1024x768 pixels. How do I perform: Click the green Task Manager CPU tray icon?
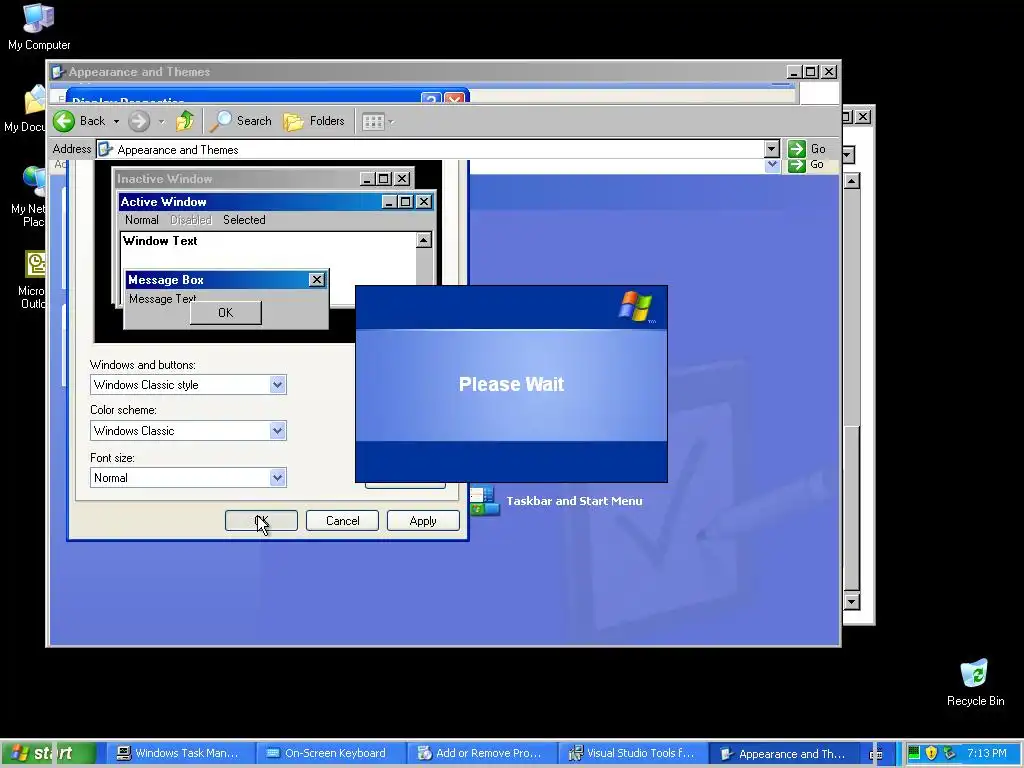[x=914, y=753]
